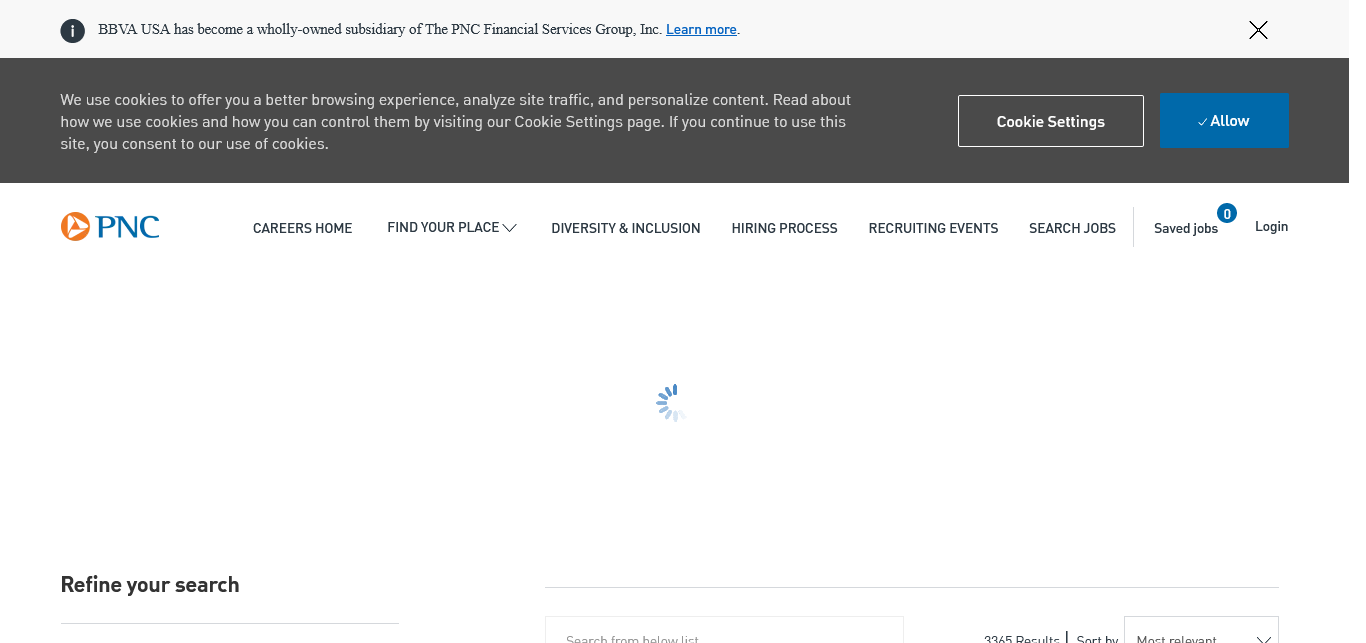Click the Refine your search heading
Screen dimensions: 1366x643
click(x=150, y=585)
